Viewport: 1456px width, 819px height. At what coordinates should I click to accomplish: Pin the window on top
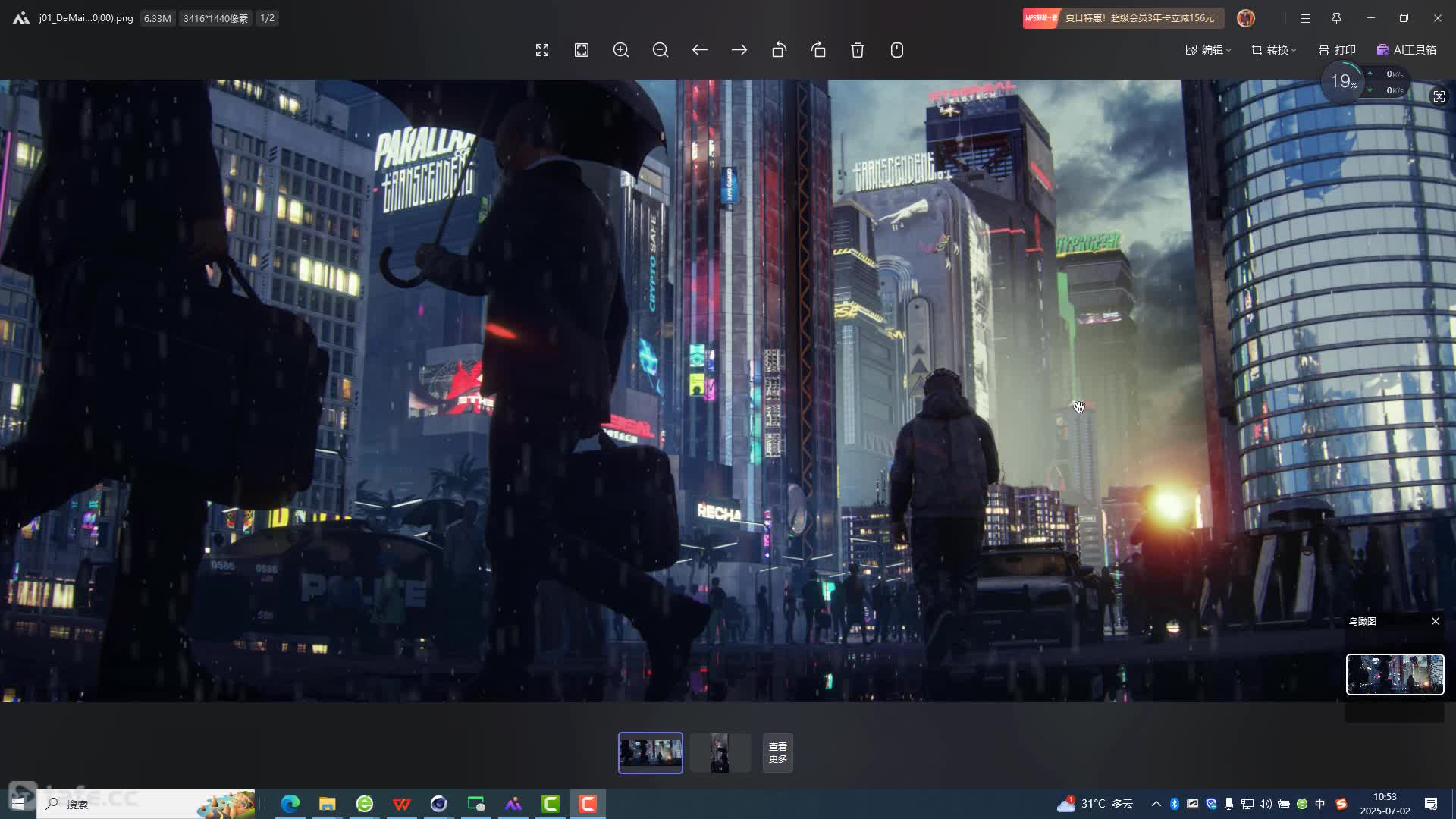[x=1337, y=18]
